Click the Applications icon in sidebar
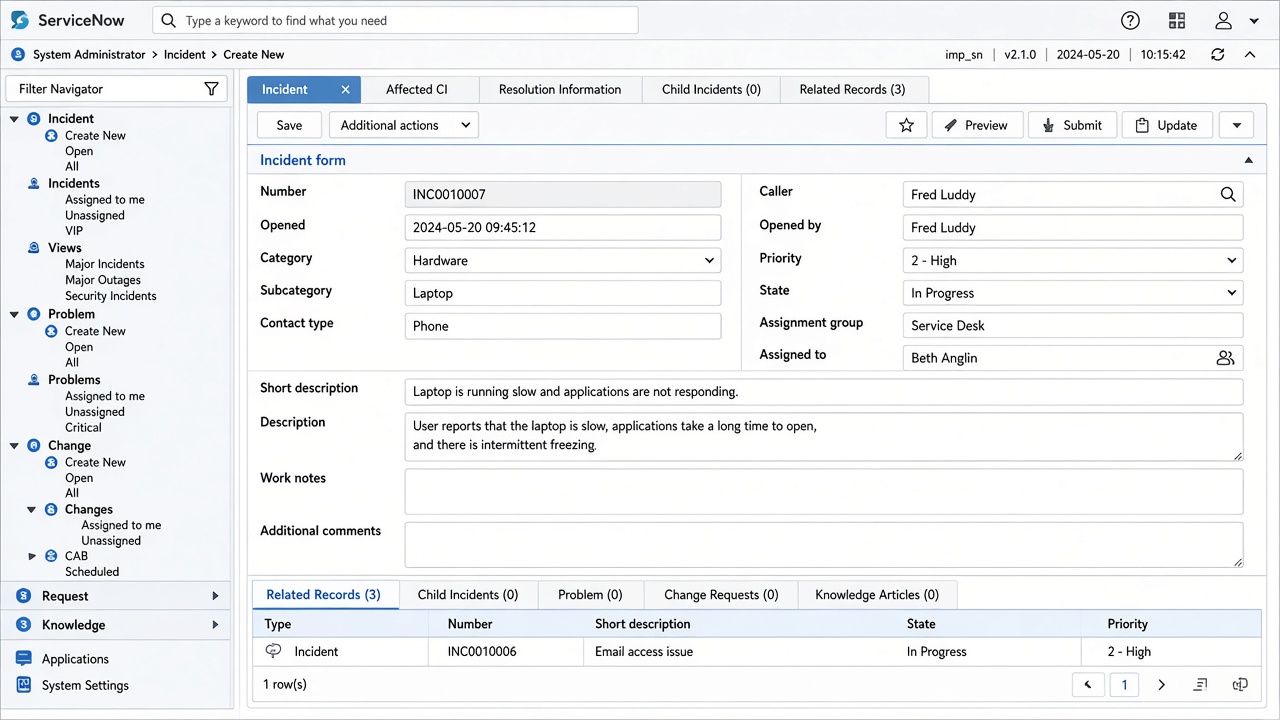This screenshot has width=1280, height=720. [x=23, y=659]
